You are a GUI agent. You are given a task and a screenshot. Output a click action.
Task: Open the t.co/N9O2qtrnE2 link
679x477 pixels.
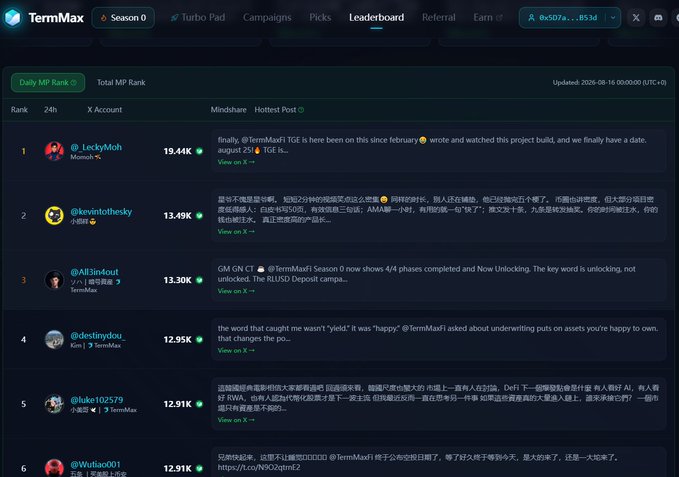tap(259, 467)
